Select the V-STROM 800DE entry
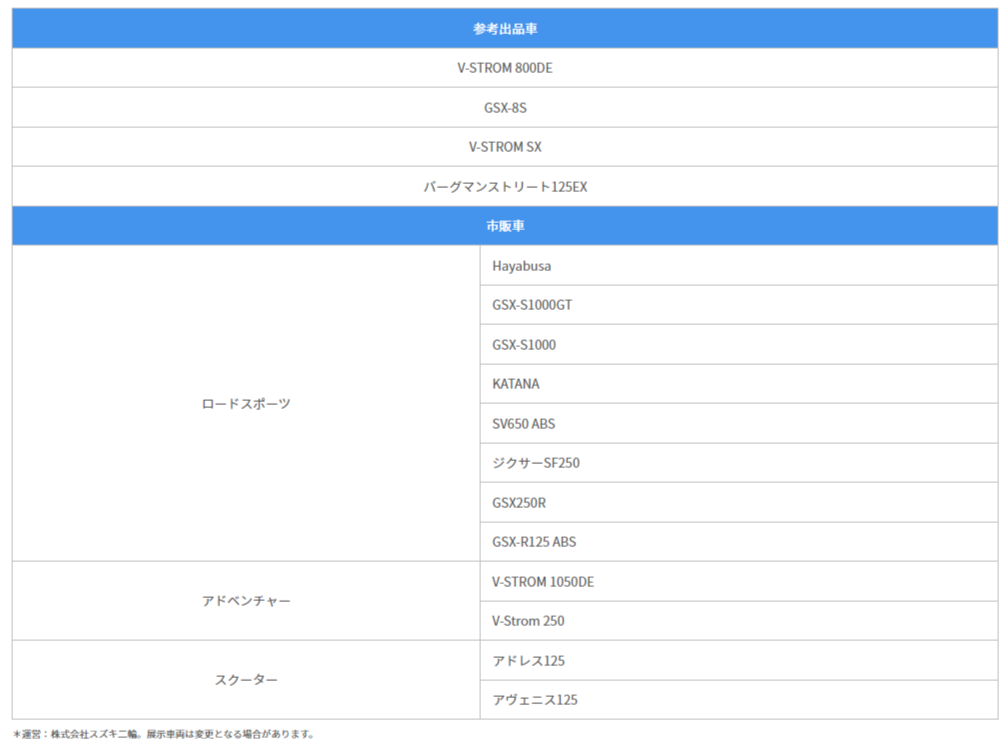 [x=505, y=68]
